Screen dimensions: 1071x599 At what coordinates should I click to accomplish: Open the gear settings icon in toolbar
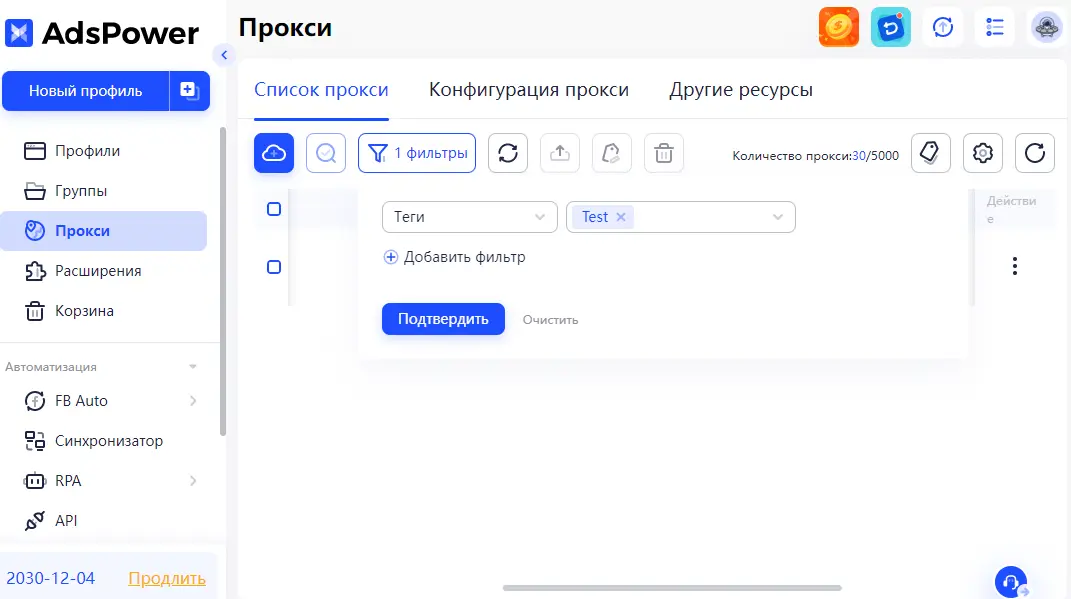(982, 153)
